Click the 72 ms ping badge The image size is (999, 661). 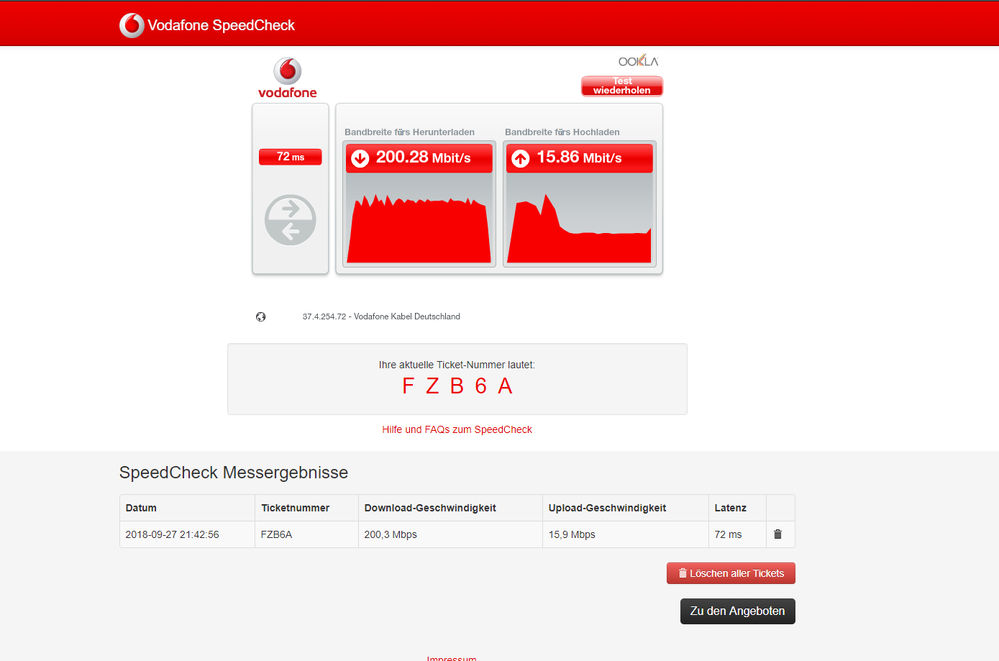click(290, 157)
